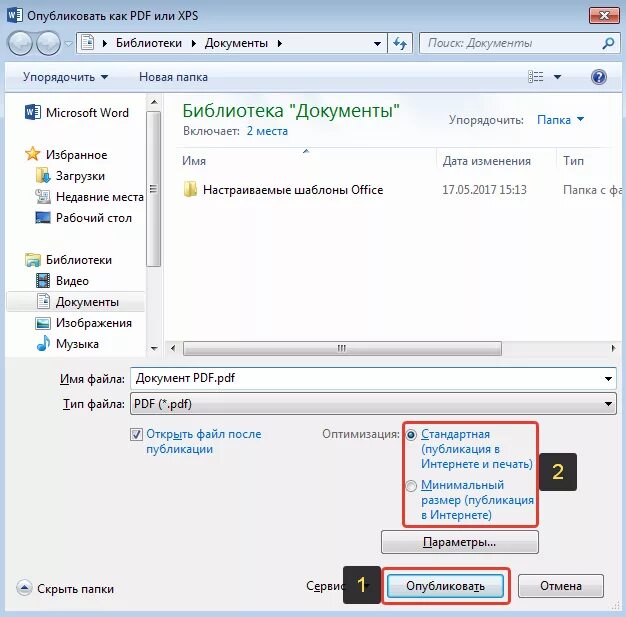The image size is (626, 617).
Task: Select Музыка in the sidebar
Action: (x=77, y=343)
